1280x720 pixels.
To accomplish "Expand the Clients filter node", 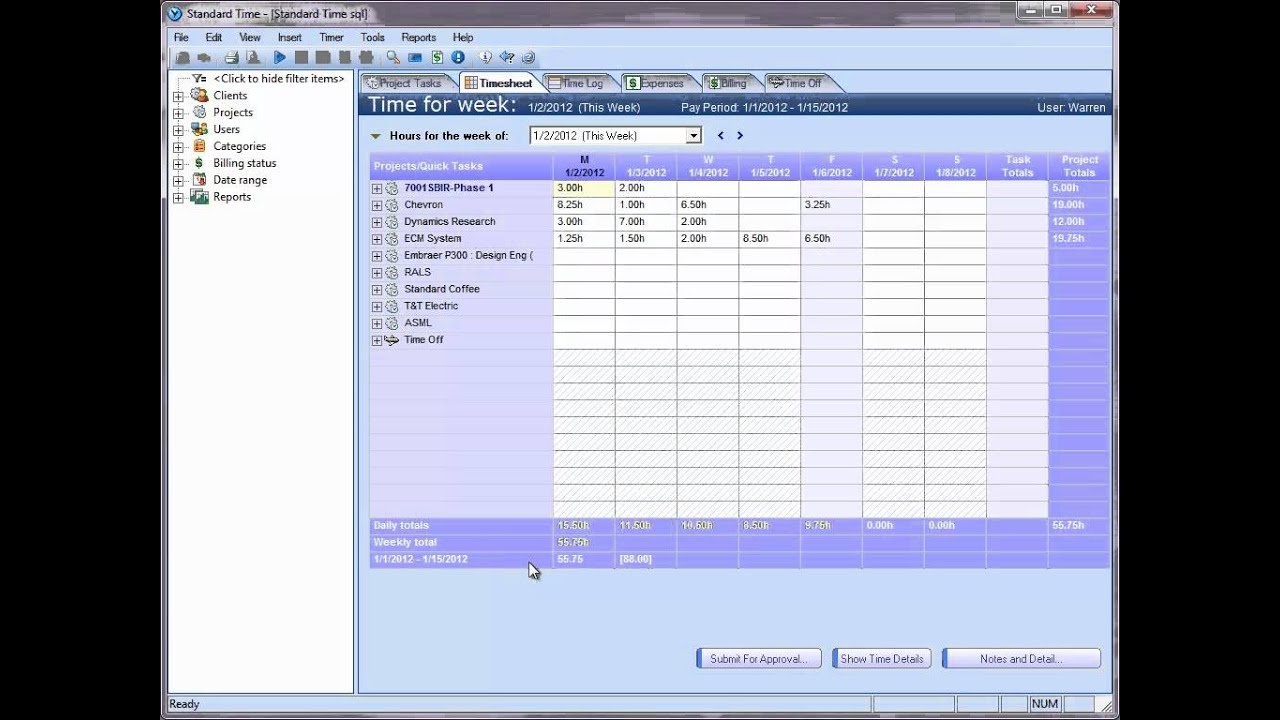I will pyautogui.click(x=178, y=96).
